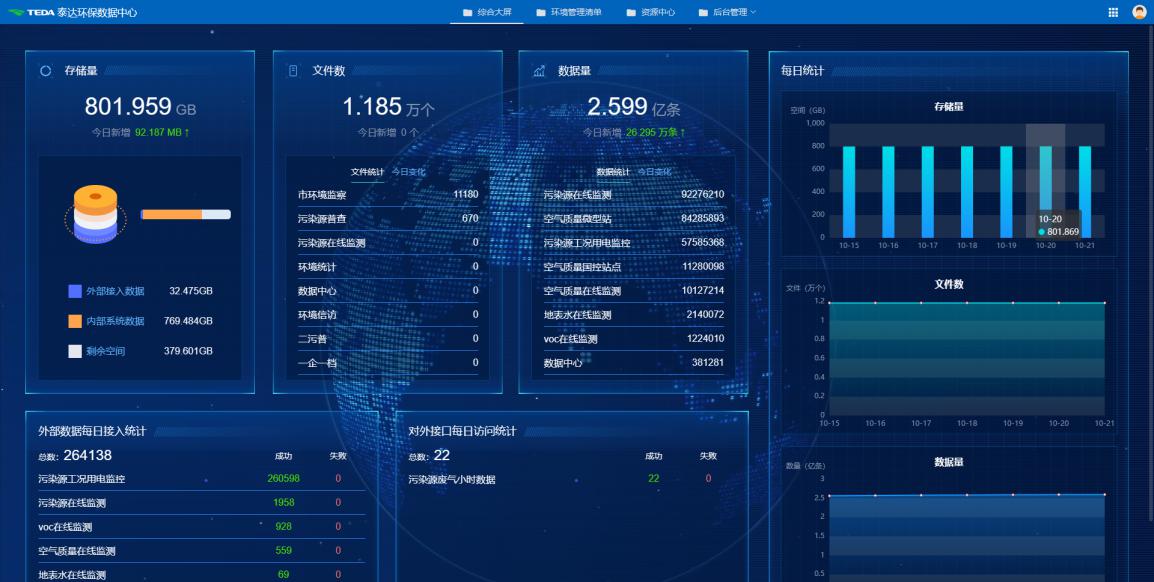This screenshot has width=1154, height=582.
Task: Click the 存储量 circle icon
Action: (45, 71)
